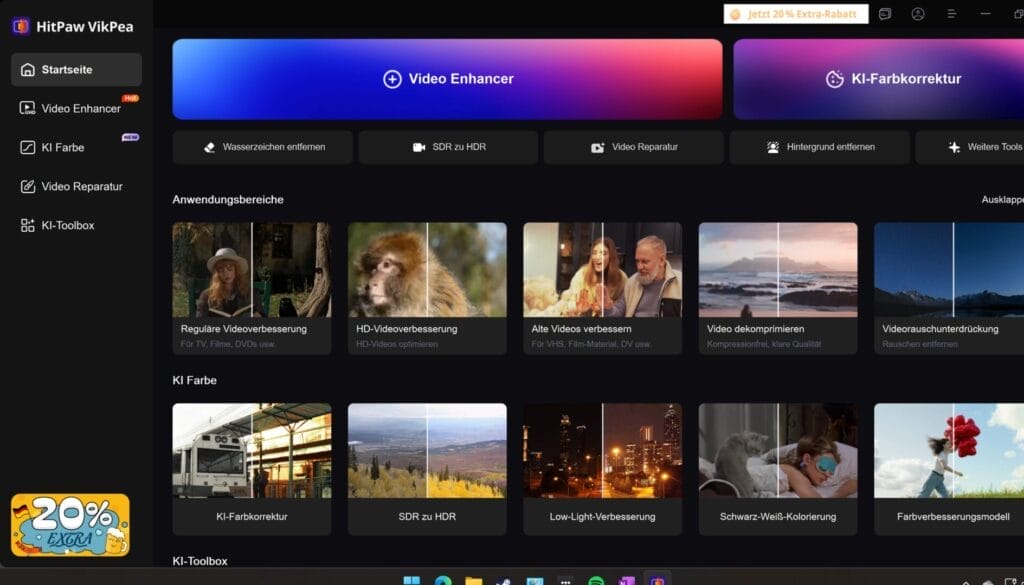Go to KI Farbe in the sidebar
The height and width of the screenshot is (585, 1024).
coord(62,147)
